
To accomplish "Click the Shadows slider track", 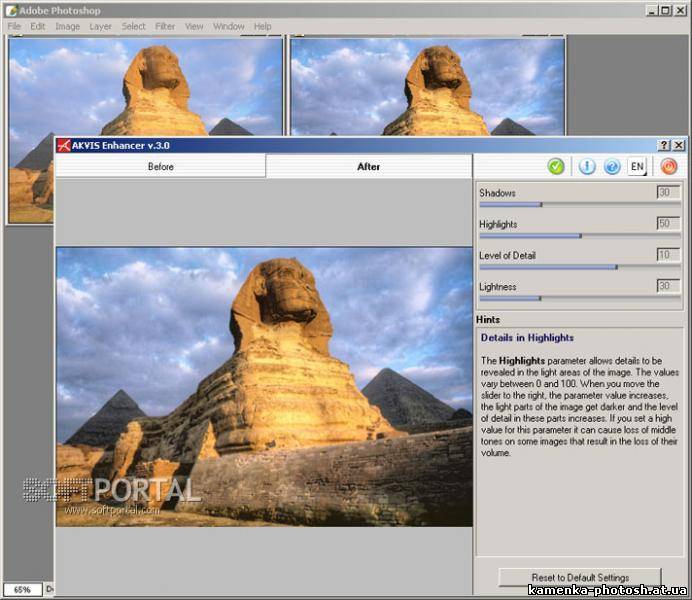I will [580, 205].
